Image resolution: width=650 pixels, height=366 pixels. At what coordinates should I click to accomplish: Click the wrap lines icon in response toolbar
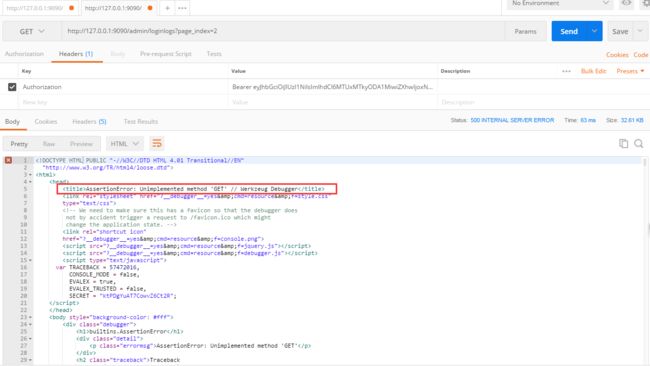[157, 143]
